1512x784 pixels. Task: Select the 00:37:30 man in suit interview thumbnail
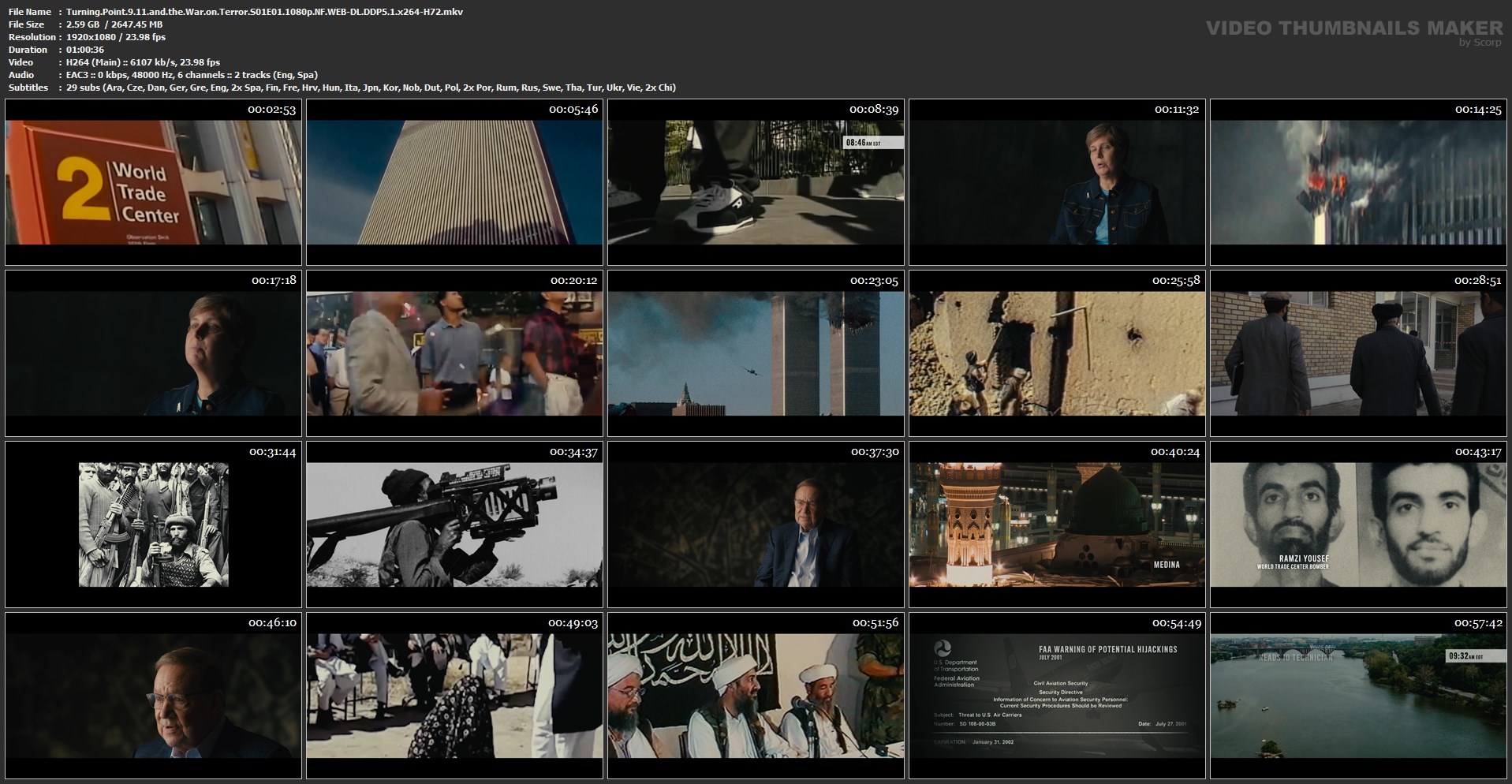pyautogui.click(x=756, y=525)
